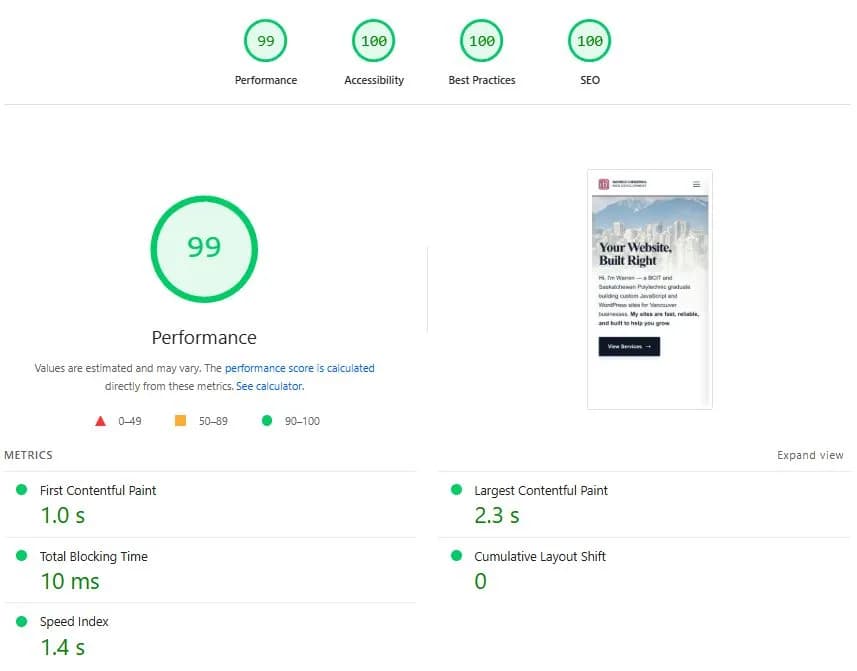The image size is (857, 671).
Task: Click the green dot beside Speed Index
Action: 22,621
